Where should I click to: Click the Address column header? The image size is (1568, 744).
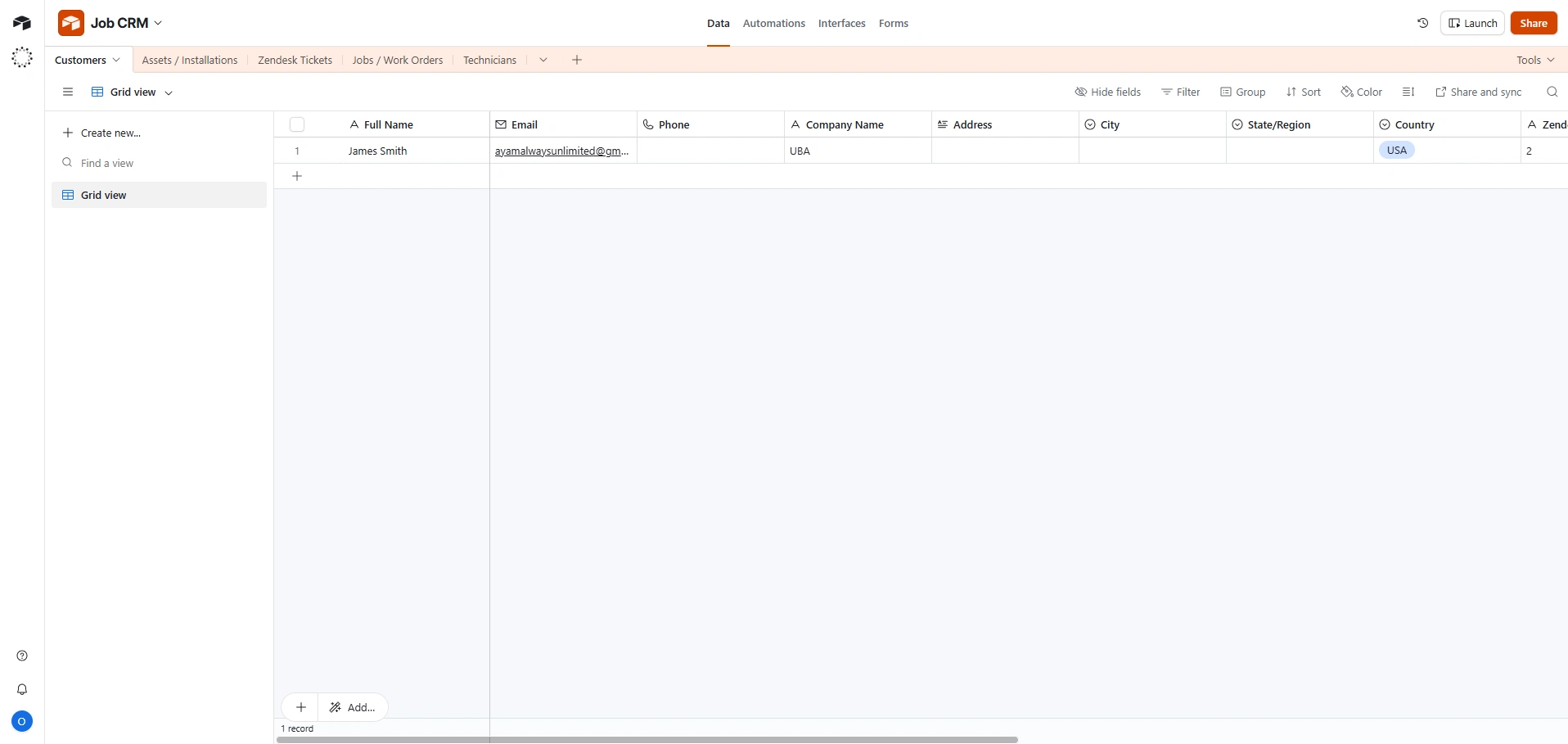[1005, 124]
